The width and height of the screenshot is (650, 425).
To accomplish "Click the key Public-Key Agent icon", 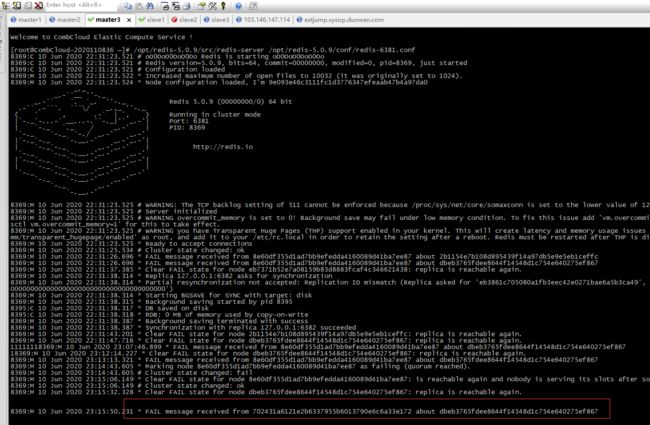I will tap(223, 6).
